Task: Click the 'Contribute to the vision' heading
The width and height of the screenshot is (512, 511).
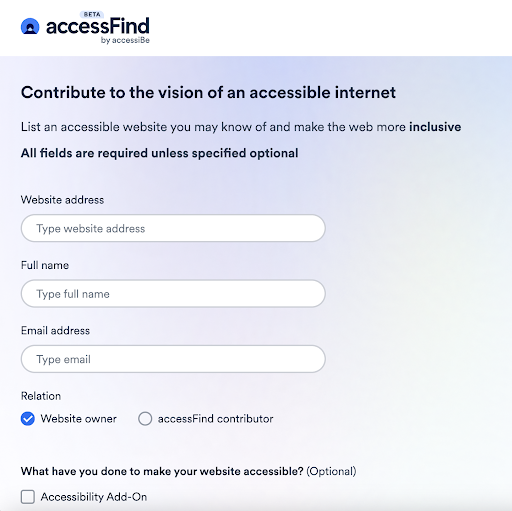Action: [208, 92]
